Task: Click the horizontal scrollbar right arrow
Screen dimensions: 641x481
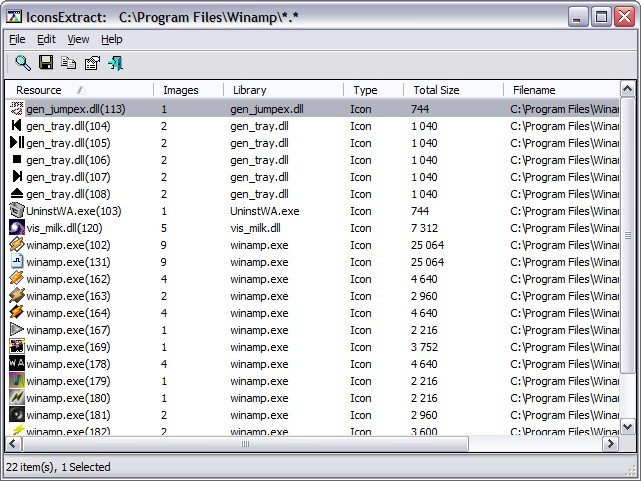Action: click(611, 443)
